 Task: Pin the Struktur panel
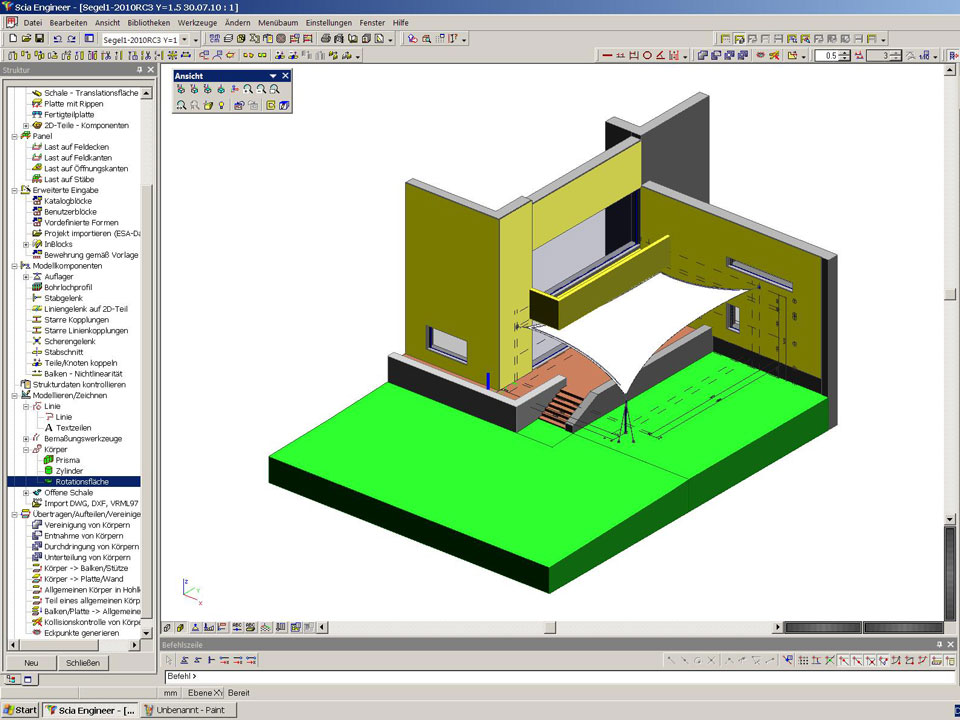139,70
